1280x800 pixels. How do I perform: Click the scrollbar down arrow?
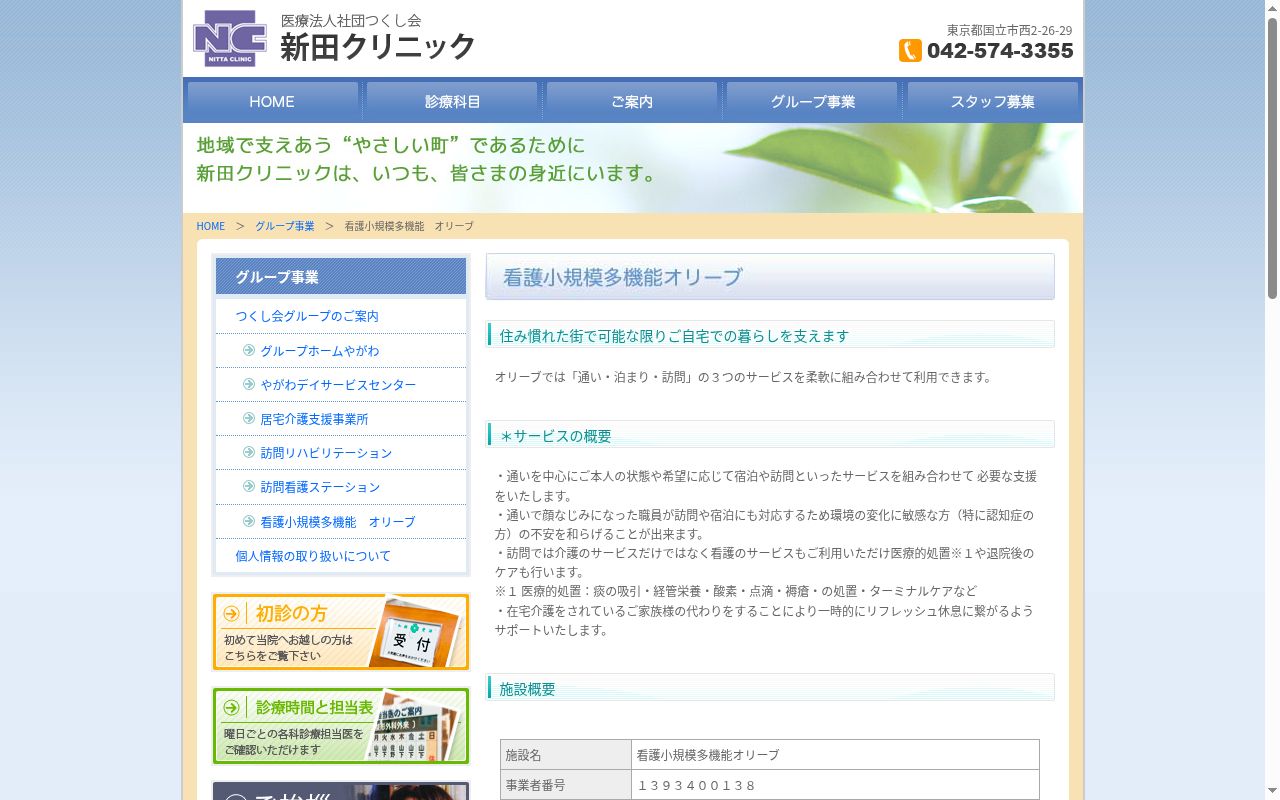[1272, 792]
